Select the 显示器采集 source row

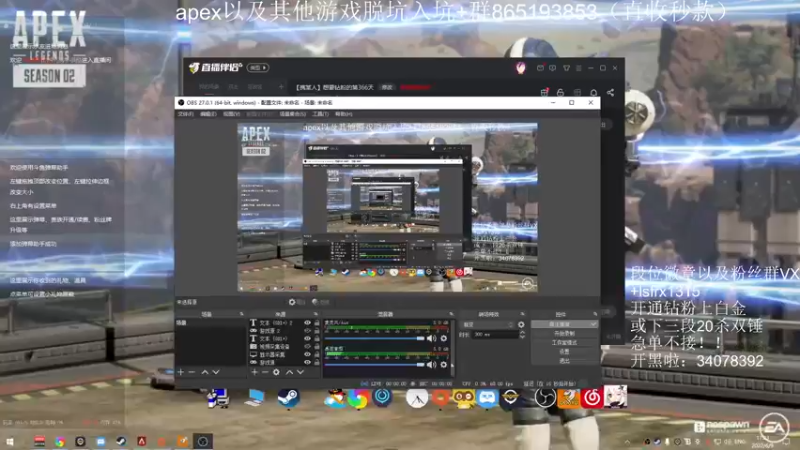pyautogui.click(x=285, y=354)
